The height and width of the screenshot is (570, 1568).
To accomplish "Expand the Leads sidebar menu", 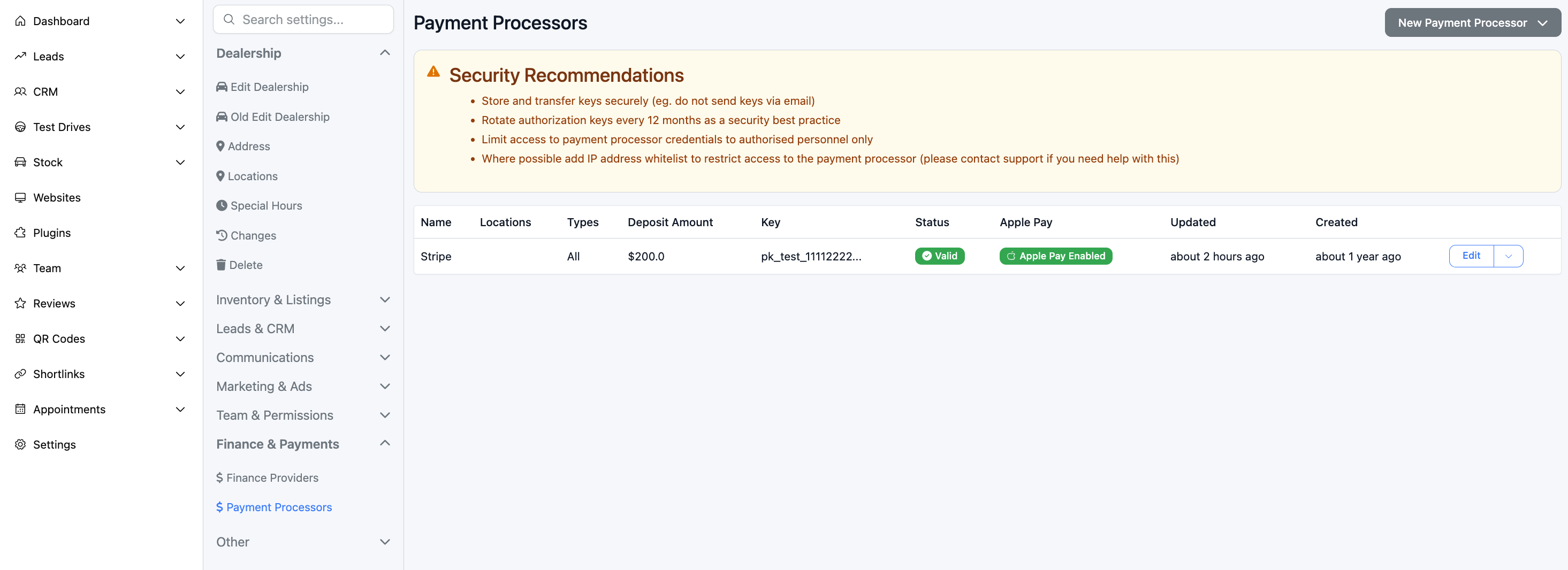I will [180, 57].
